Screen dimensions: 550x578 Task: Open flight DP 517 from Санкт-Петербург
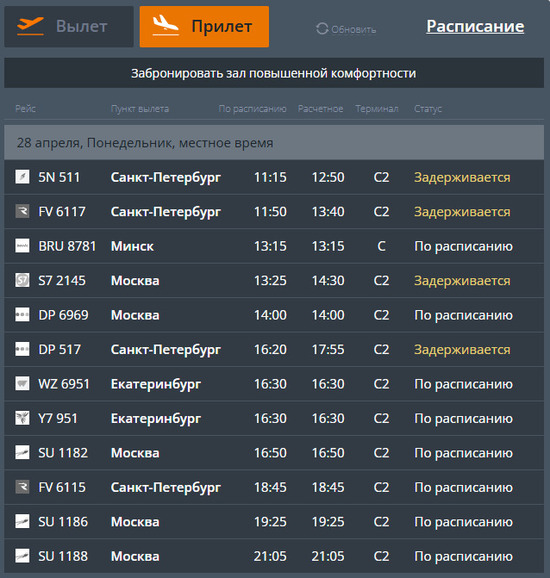[x=274, y=349]
